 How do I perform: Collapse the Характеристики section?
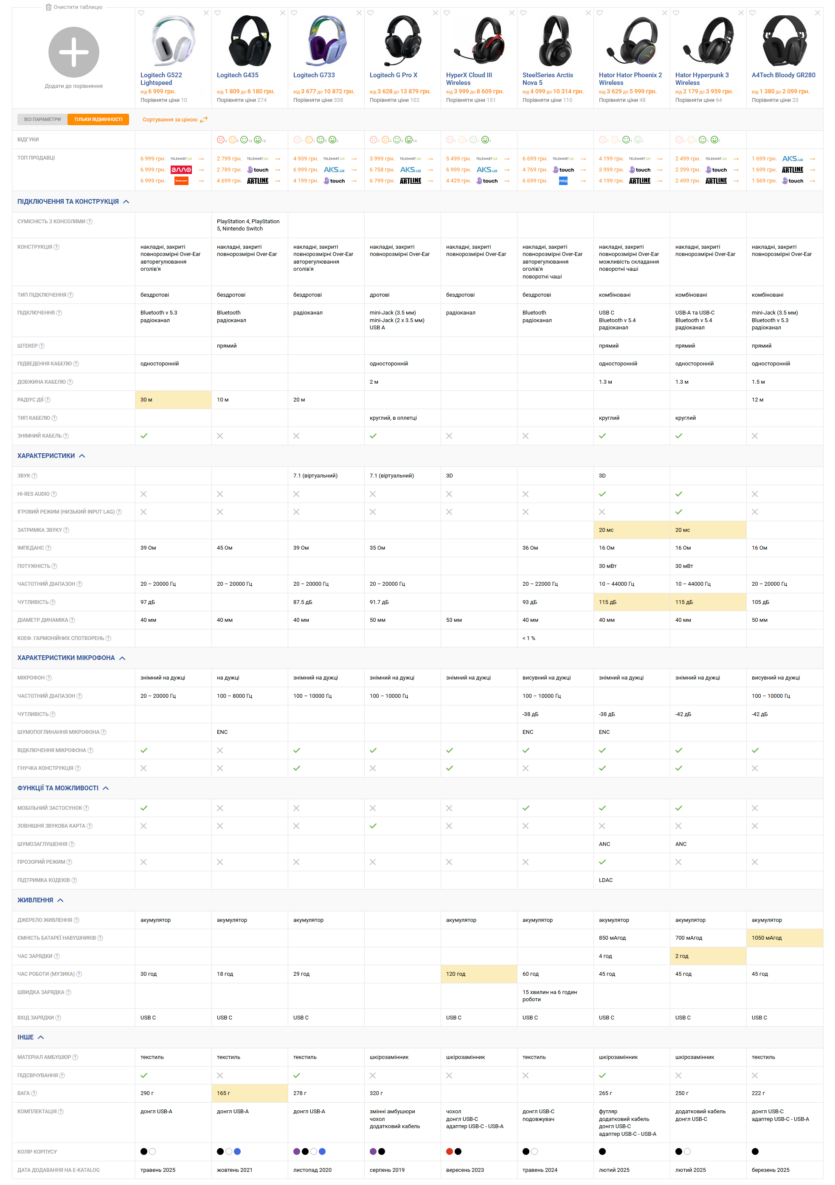point(82,456)
